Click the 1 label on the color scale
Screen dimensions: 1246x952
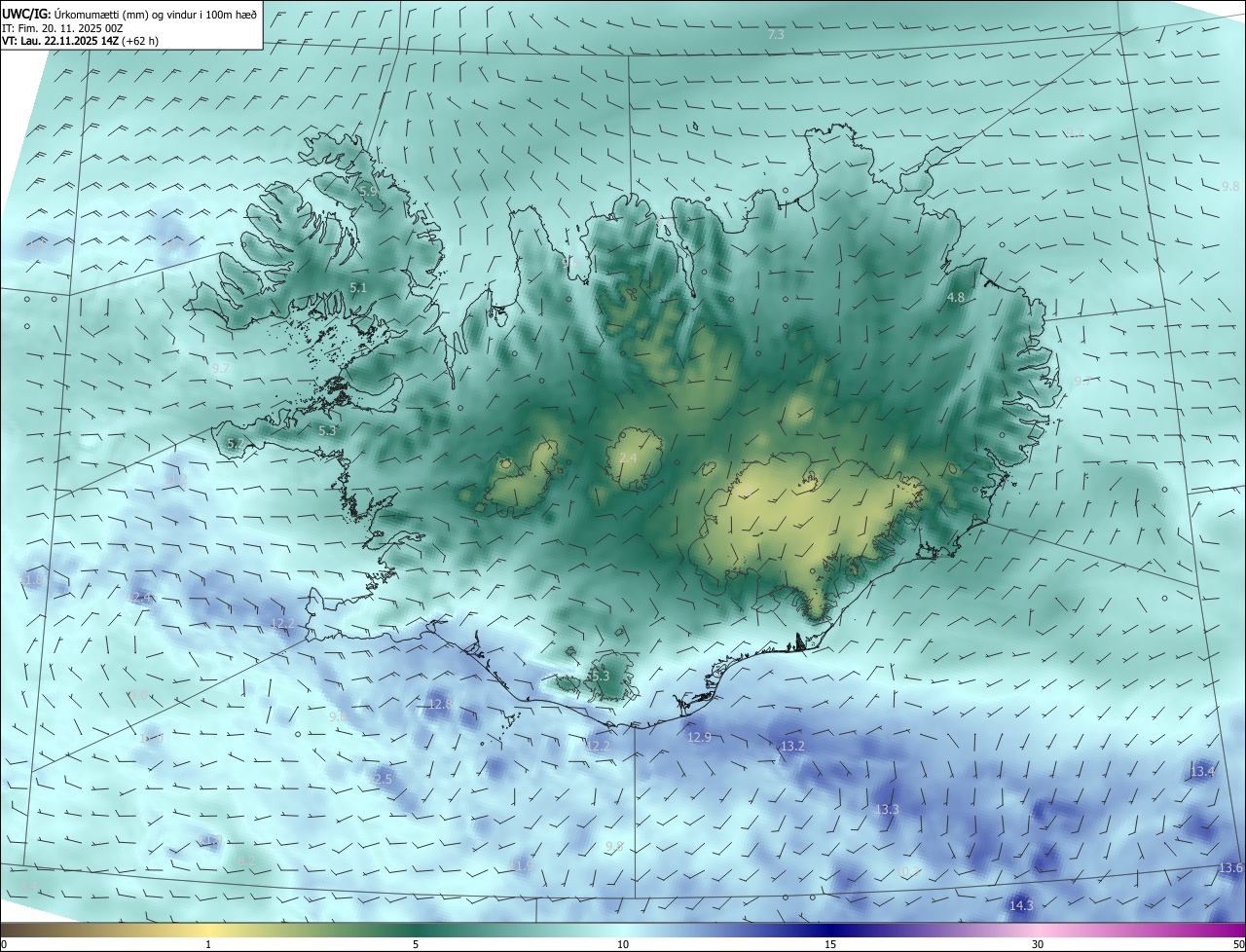(208, 944)
